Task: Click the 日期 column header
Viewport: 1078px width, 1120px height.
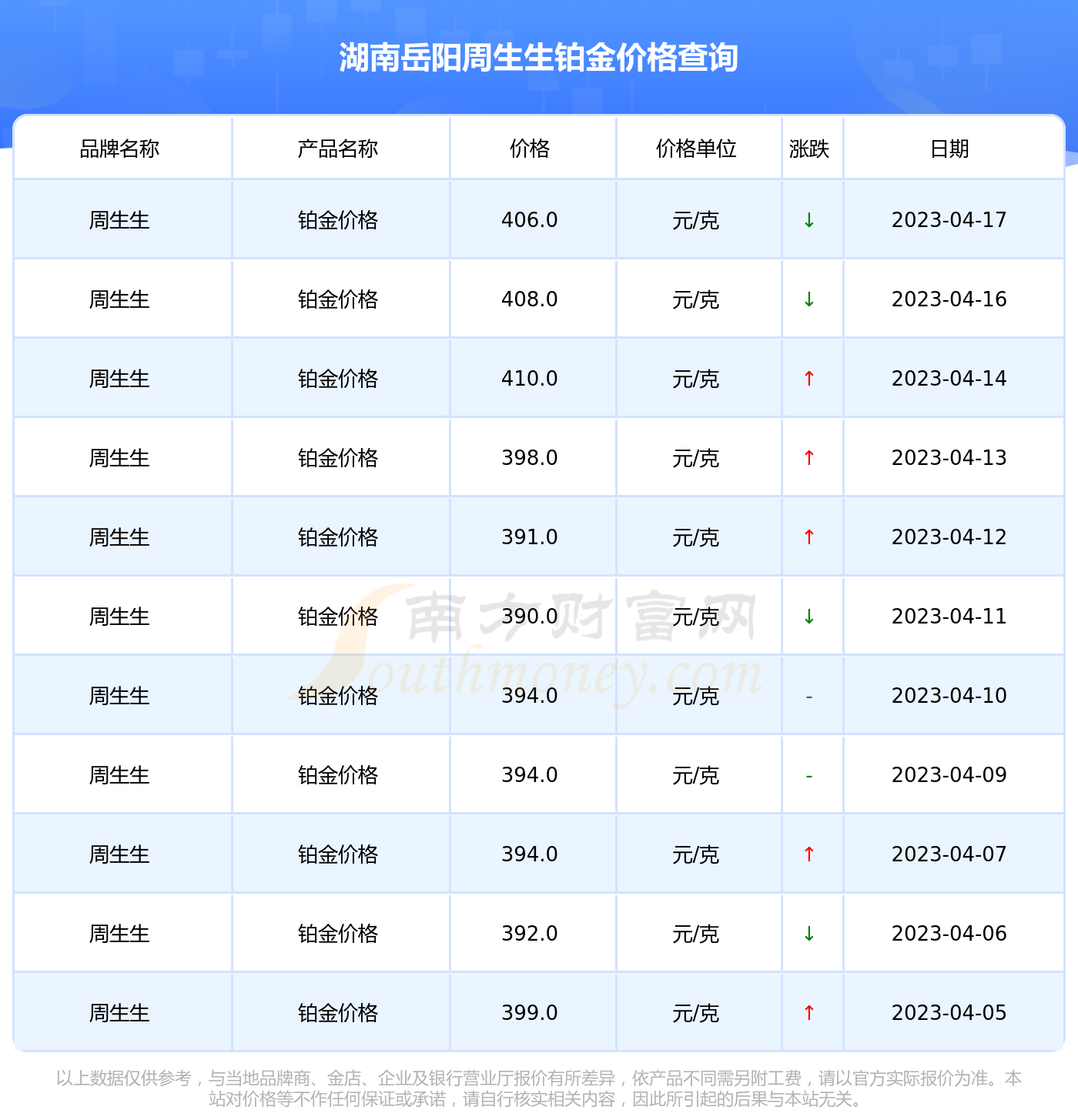Action: (949, 149)
